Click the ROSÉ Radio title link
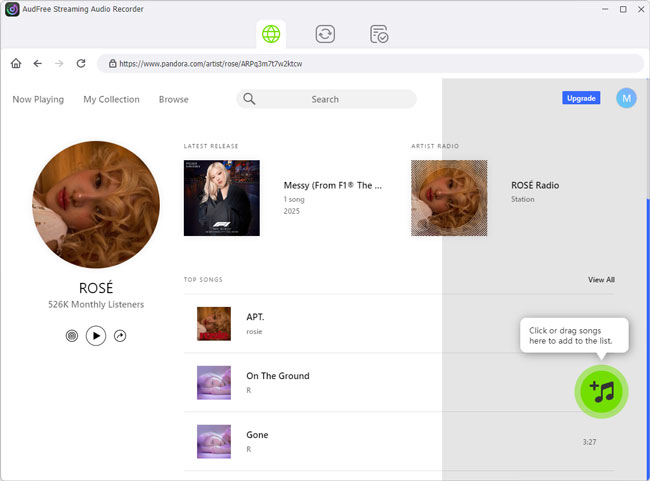Viewport: 650px width, 481px height. pos(535,185)
